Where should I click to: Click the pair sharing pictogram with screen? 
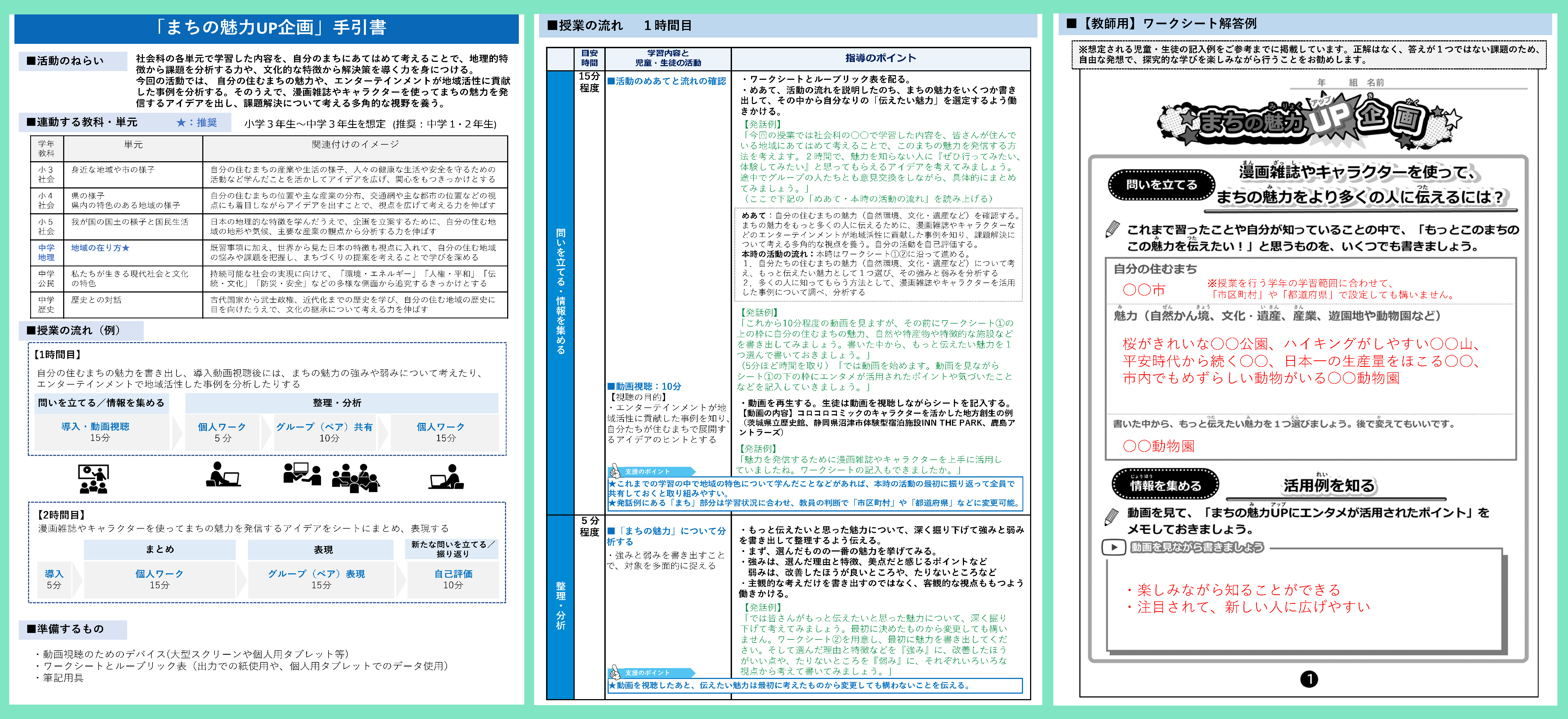point(302,474)
